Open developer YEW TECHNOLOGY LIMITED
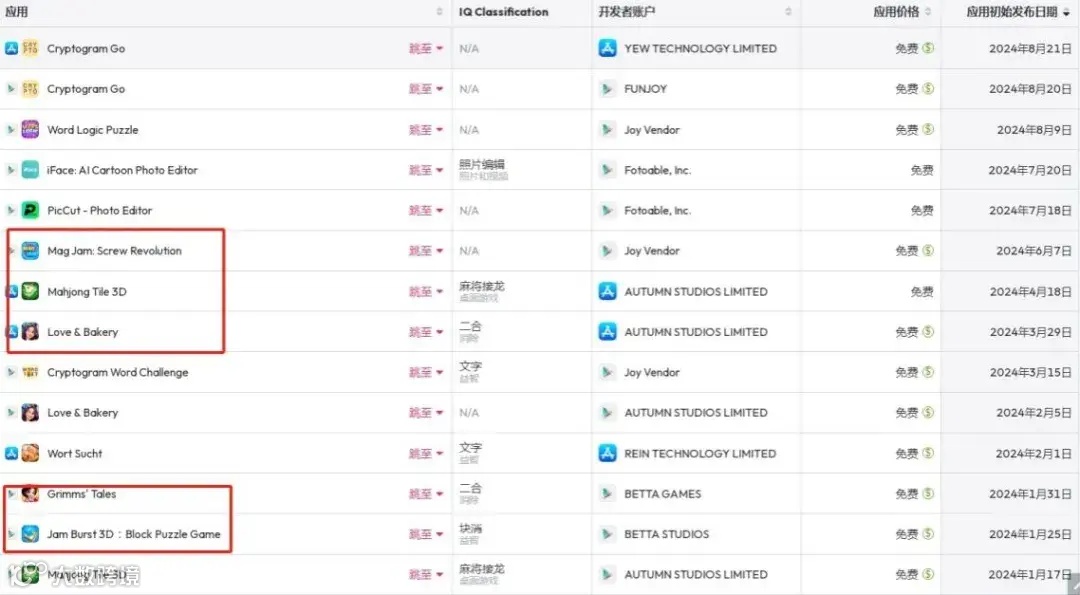 click(x=700, y=48)
